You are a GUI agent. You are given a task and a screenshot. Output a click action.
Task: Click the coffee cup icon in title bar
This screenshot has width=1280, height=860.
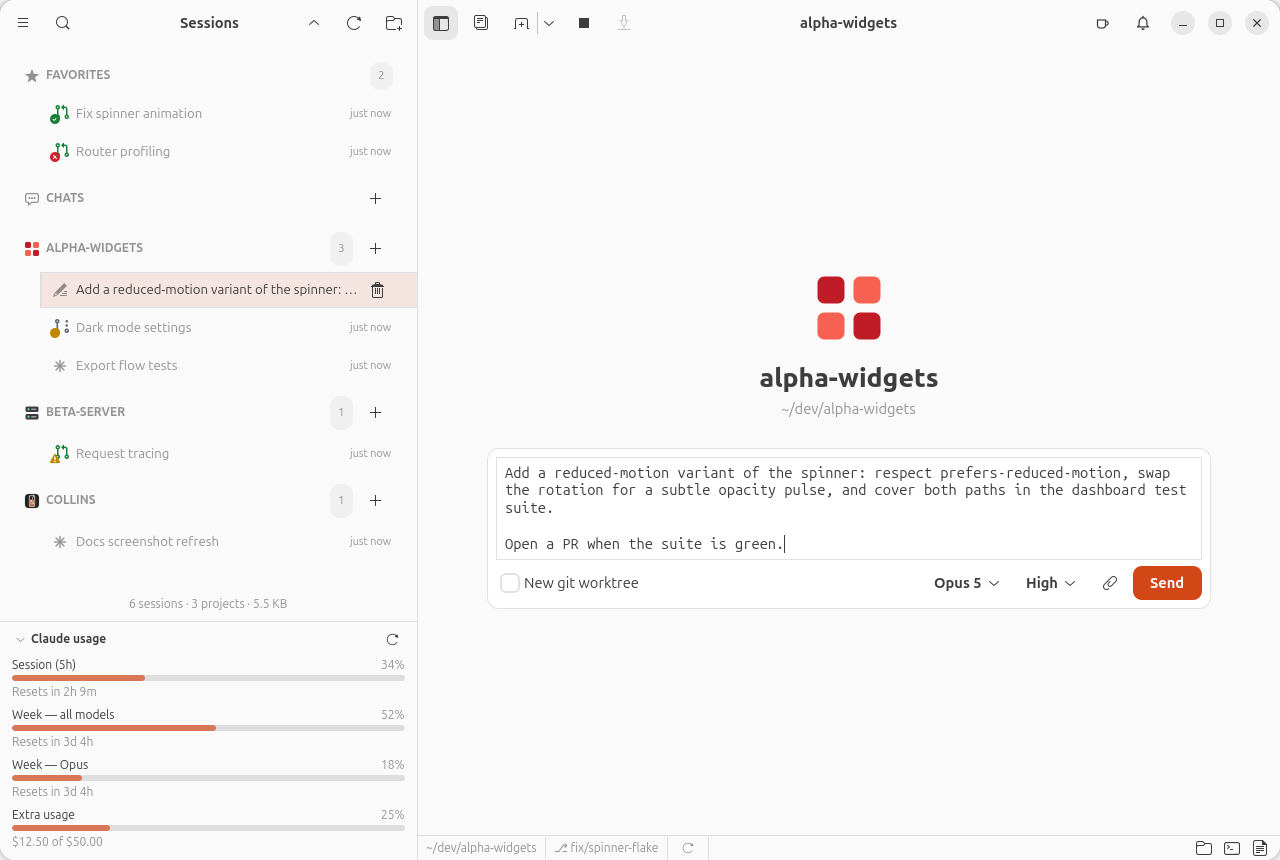click(x=1103, y=23)
